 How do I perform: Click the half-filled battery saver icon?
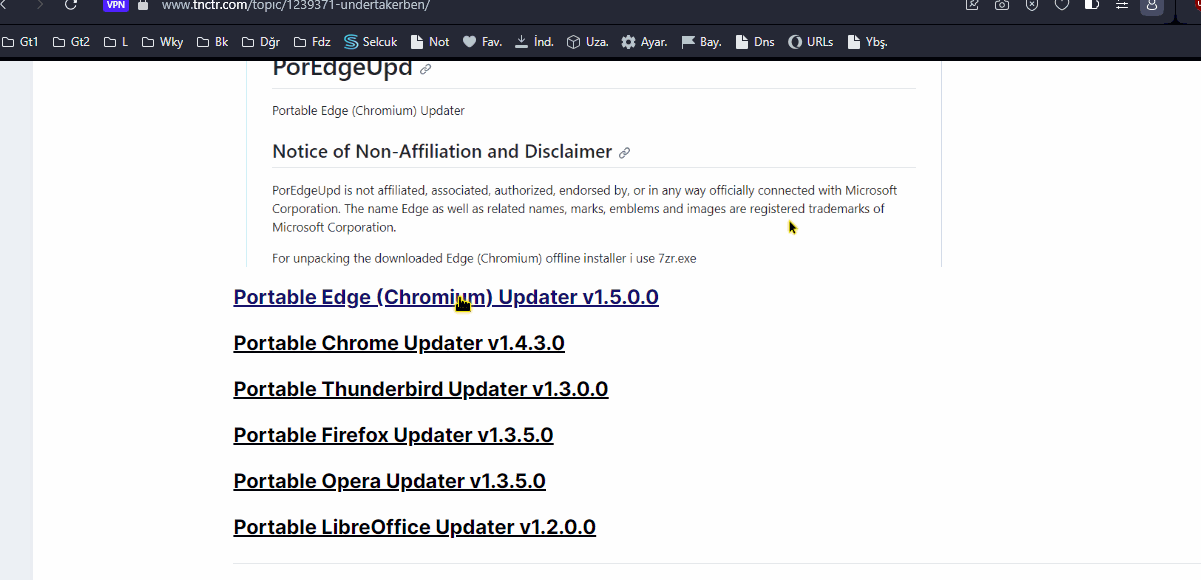tap(1092, 5)
